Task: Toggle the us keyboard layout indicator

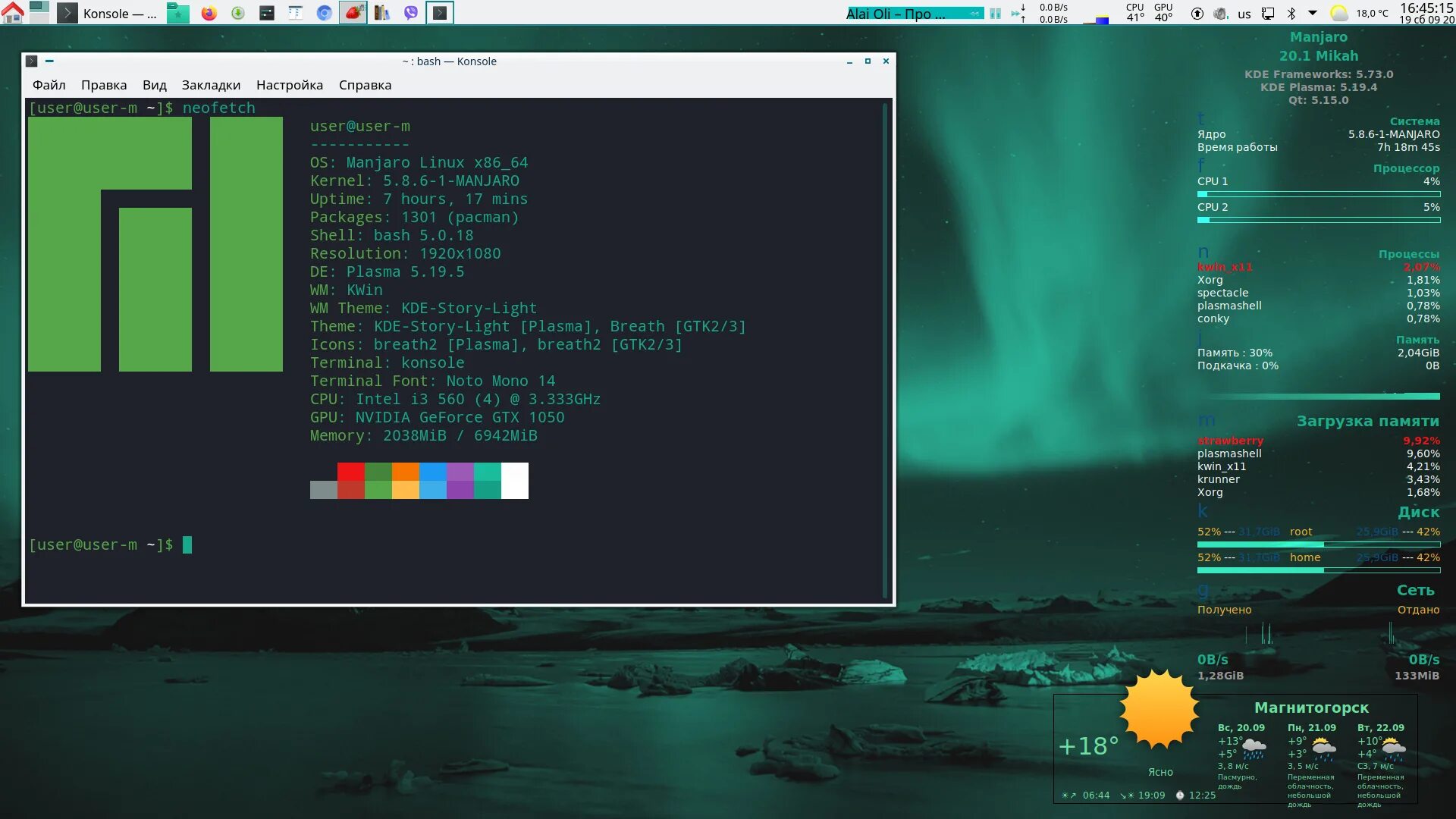Action: 1244,14
